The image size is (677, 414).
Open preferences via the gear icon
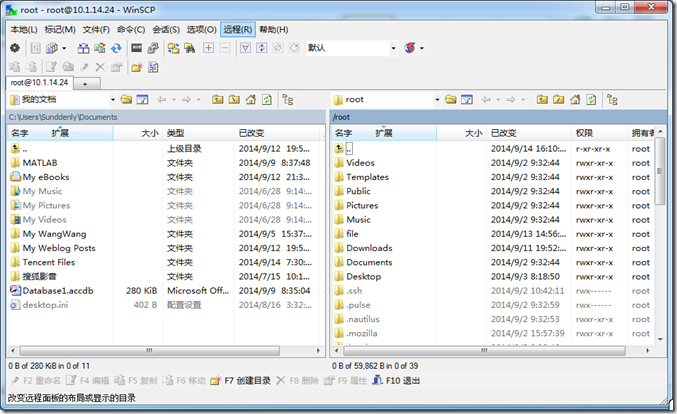pyautogui.click(x=15, y=48)
